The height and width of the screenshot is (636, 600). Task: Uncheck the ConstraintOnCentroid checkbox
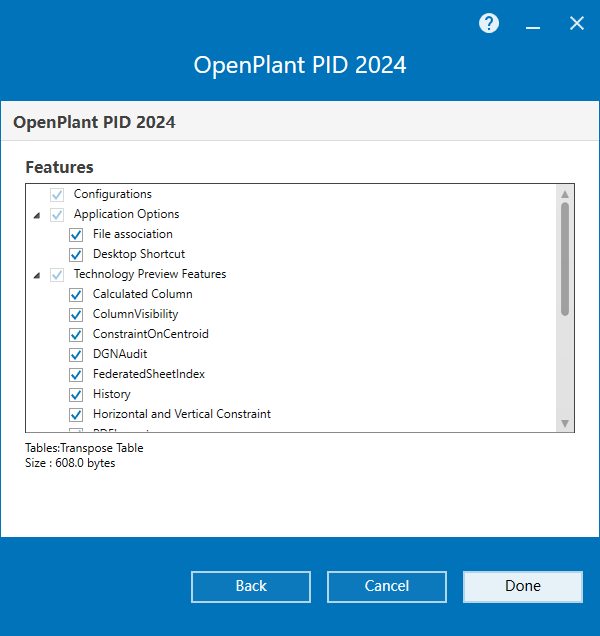pyautogui.click(x=76, y=335)
